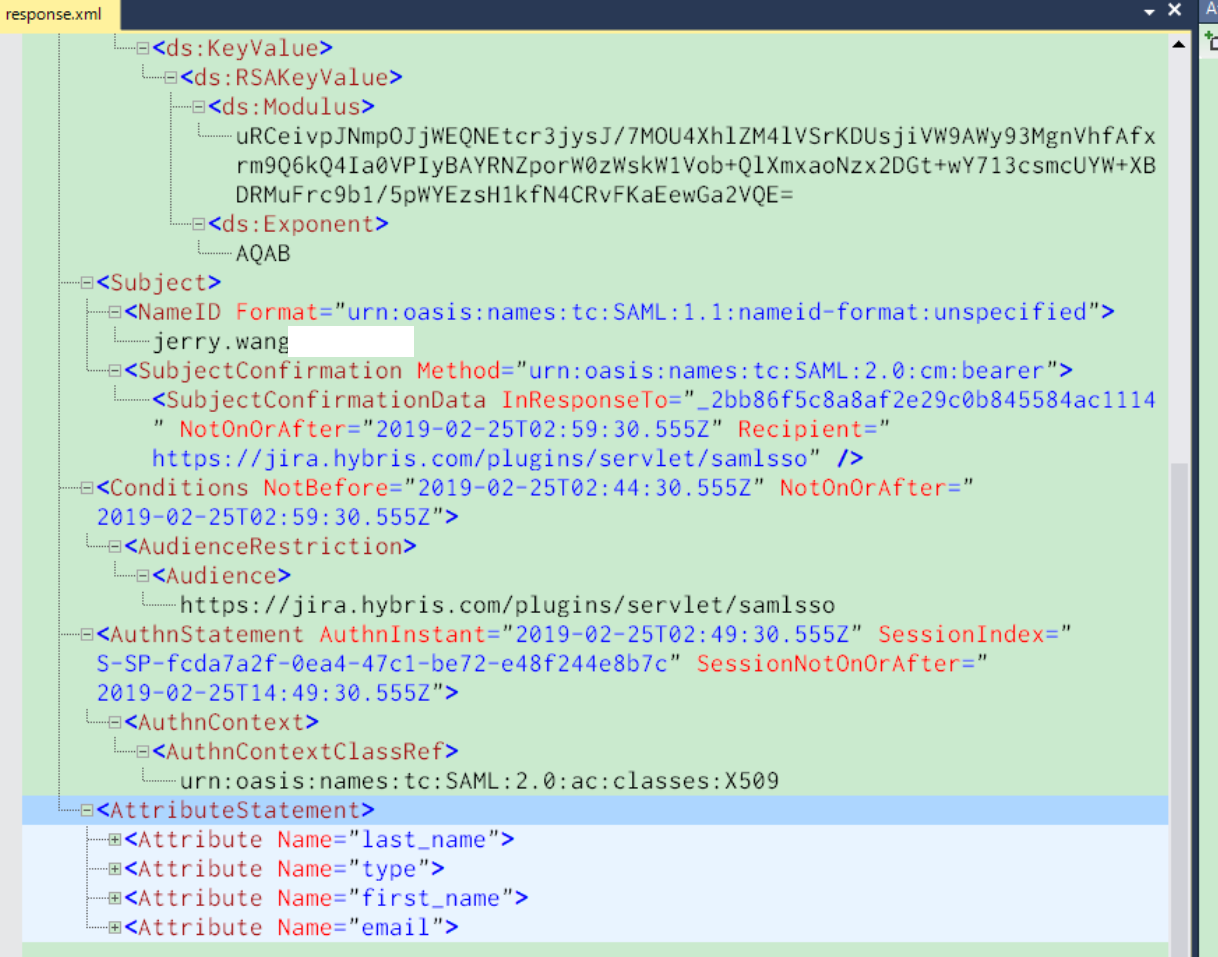This screenshot has width=1218, height=957.
Task: Collapse the AuthnContextClassRef node
Action: click(144, 752)
